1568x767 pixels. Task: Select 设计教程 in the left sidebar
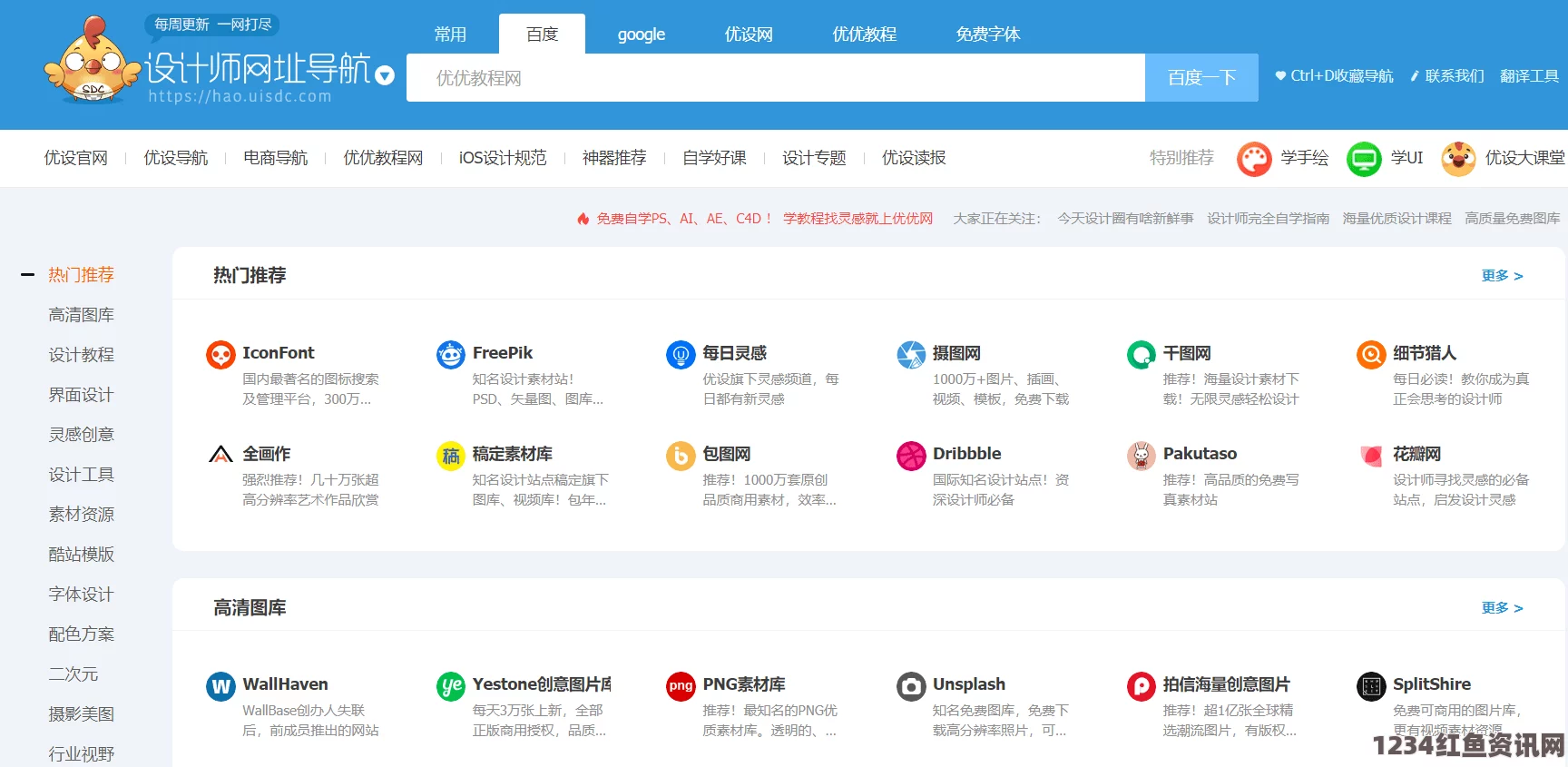point(82,355)
